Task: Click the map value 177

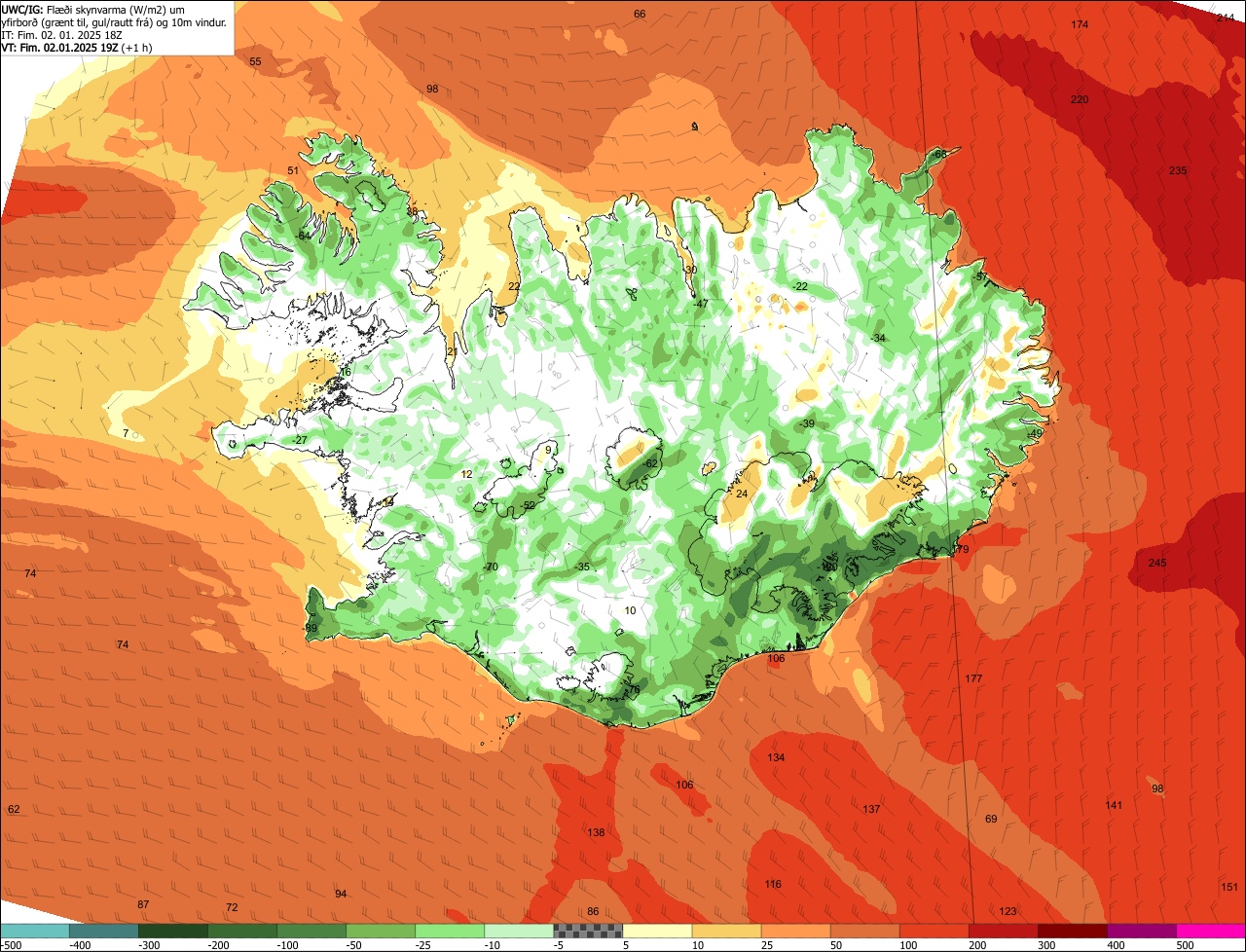Action: [x=973, y=677]
